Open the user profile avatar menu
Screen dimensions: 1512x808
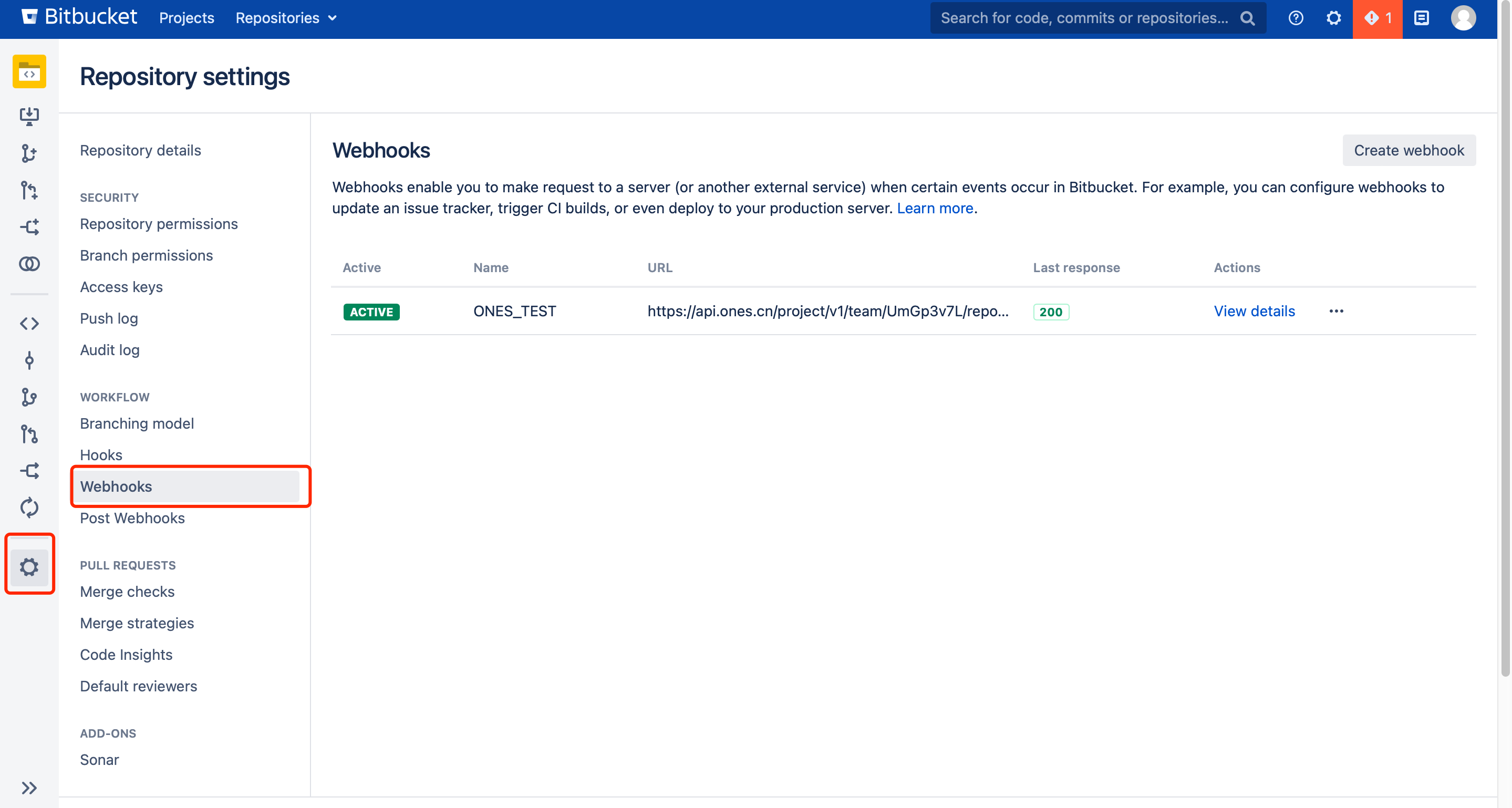(x=1464, y=18)
